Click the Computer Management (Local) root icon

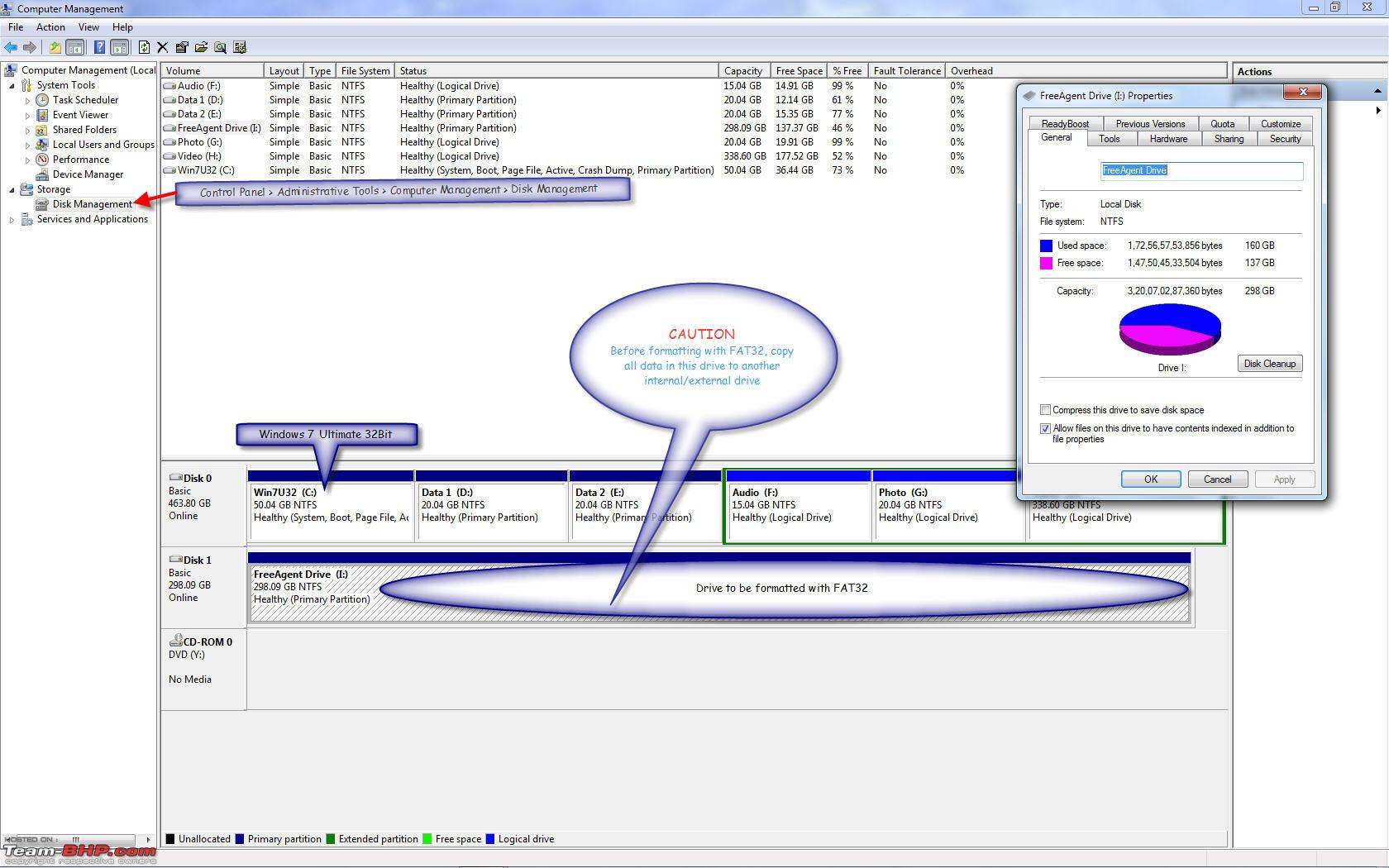(x=11, y=70)
